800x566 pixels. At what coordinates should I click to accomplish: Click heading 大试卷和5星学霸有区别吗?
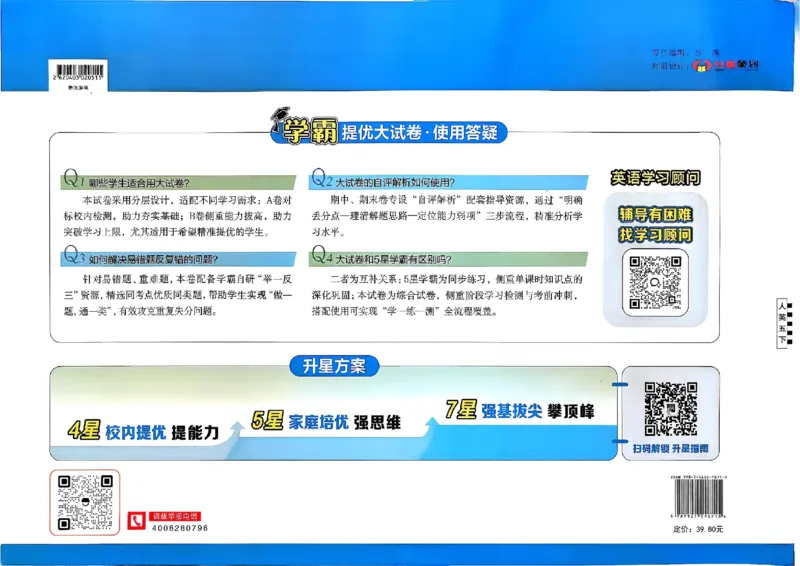(x=393, y=259)
